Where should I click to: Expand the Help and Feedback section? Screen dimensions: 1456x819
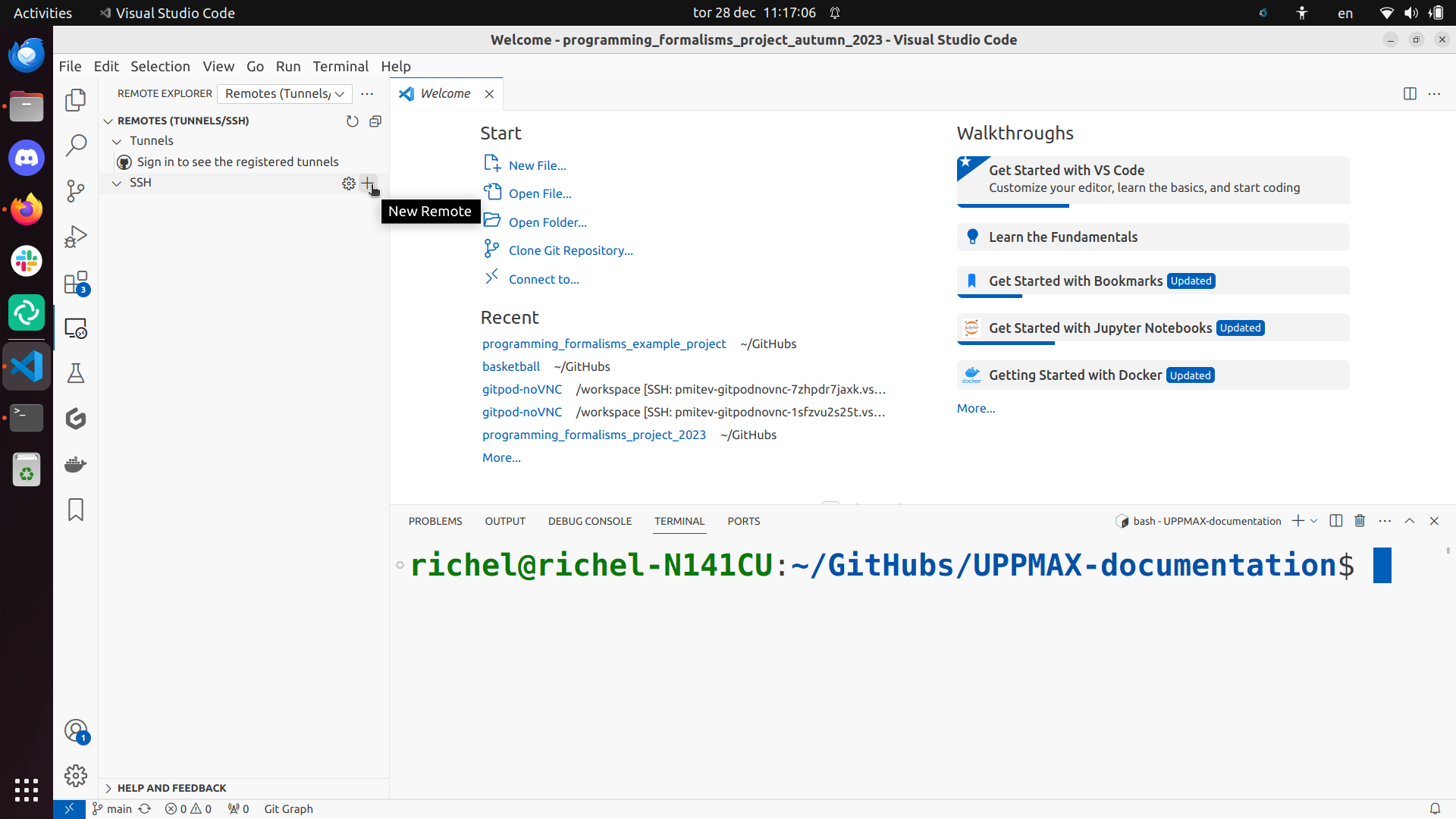[x=173, y=788]
